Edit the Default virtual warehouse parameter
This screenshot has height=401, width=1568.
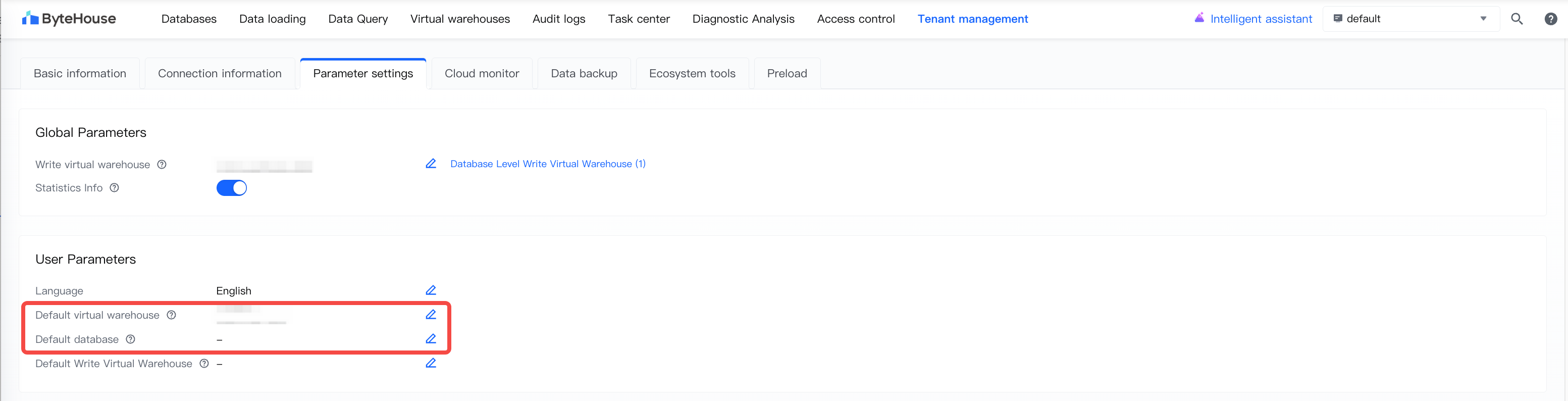(430, 315)
